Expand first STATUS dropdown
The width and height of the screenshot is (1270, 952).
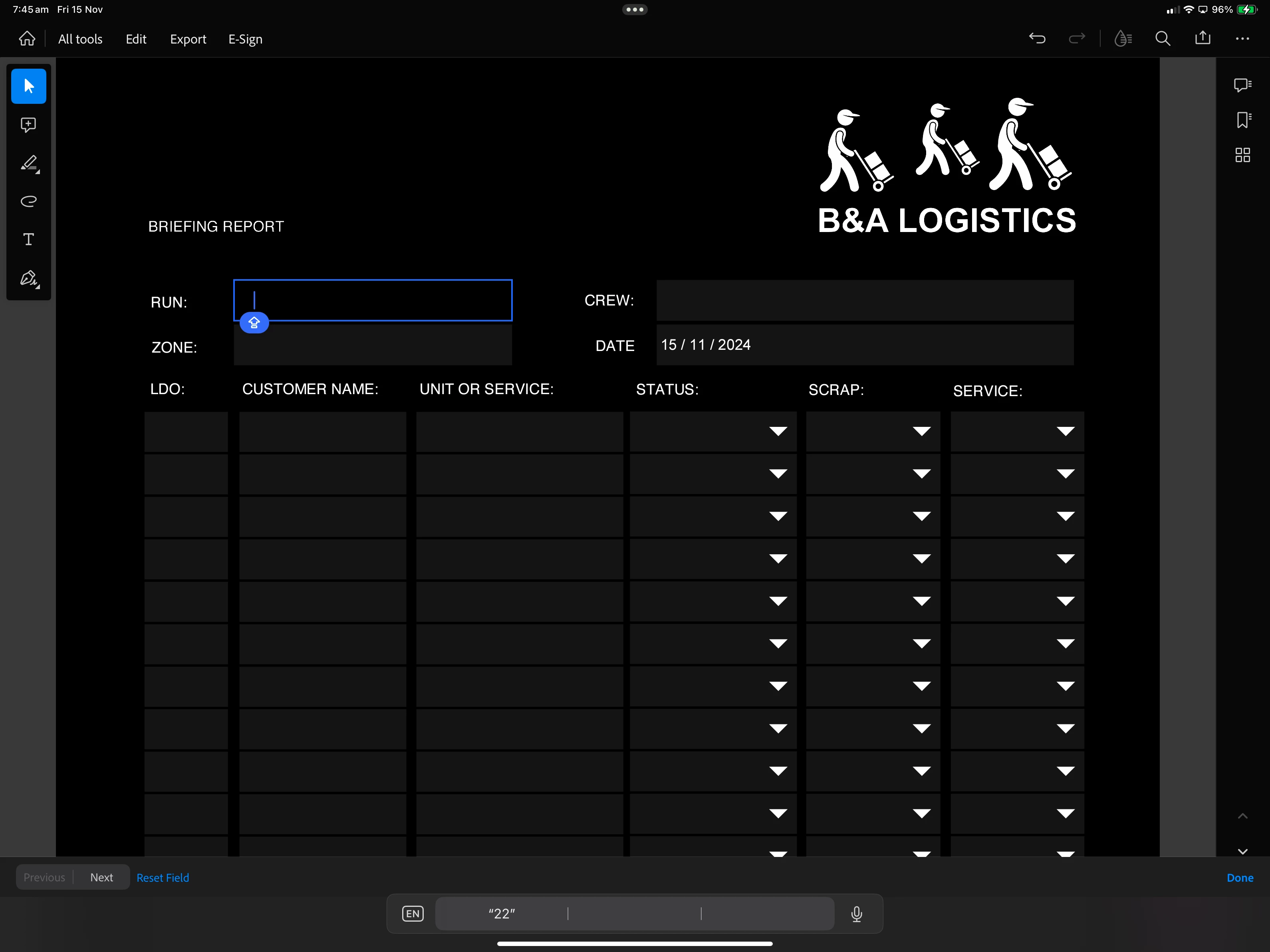(x=778, y=431)
